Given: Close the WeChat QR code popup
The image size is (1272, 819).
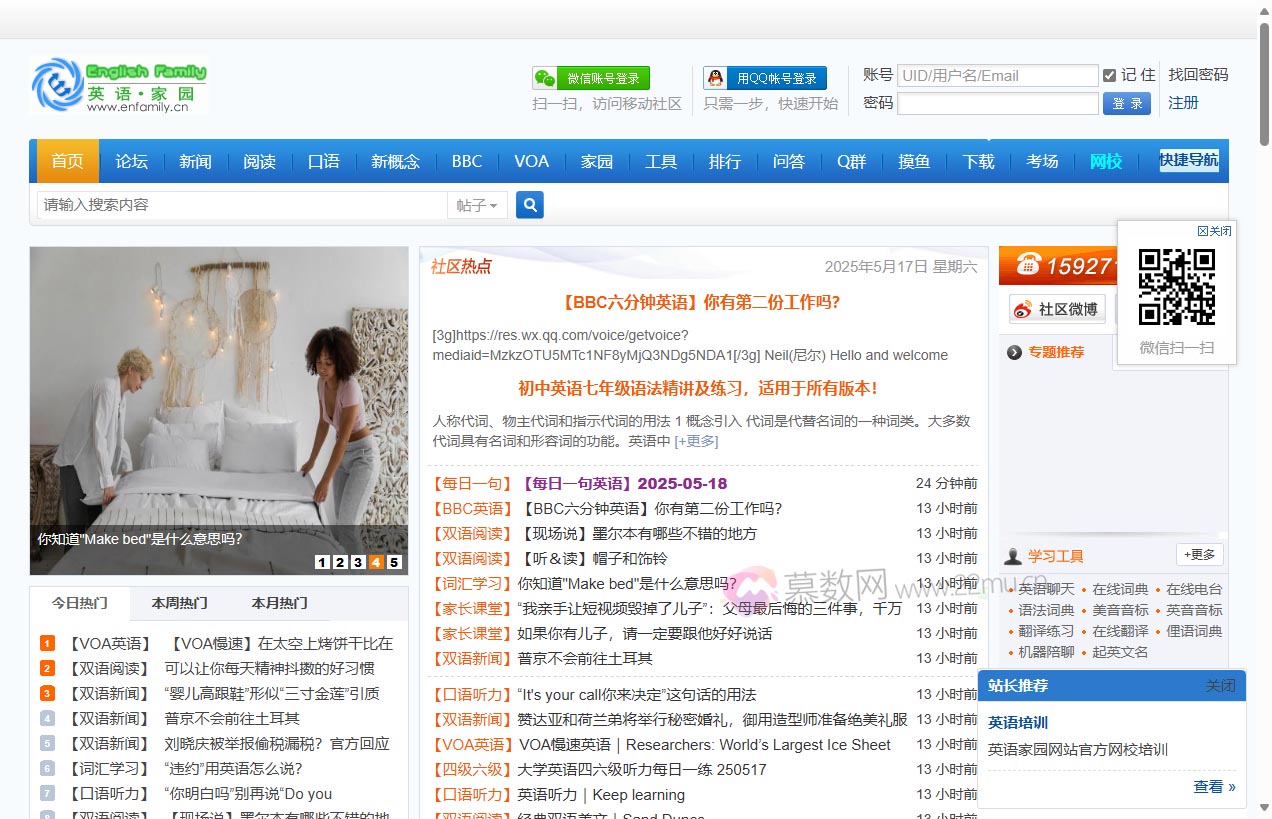Looking at the screenshot, I should (1214, 231).
